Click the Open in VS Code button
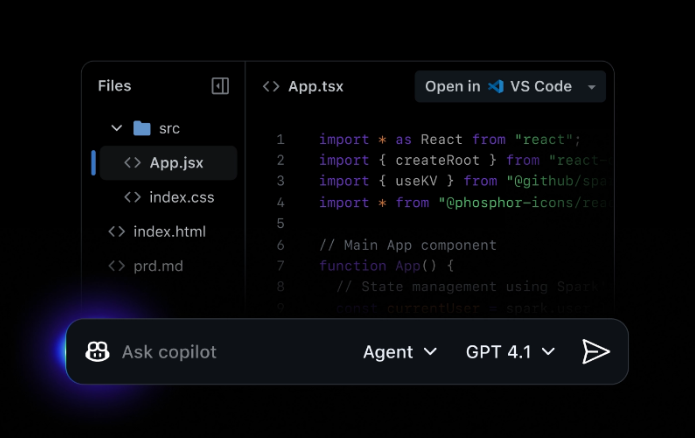This screenshot has width=695, height=438. (x=510, y=86)
